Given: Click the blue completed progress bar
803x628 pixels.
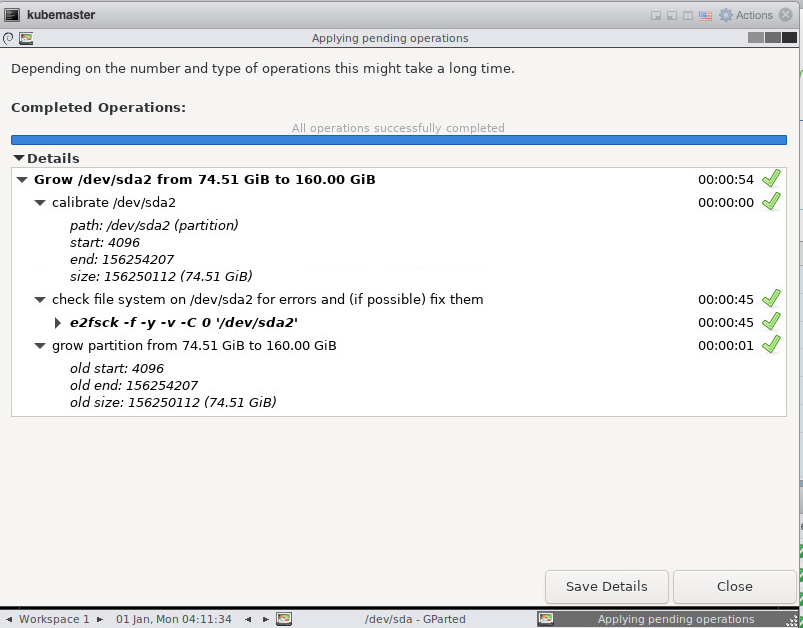Looking at the screenshot, I should tap(399, 140).
